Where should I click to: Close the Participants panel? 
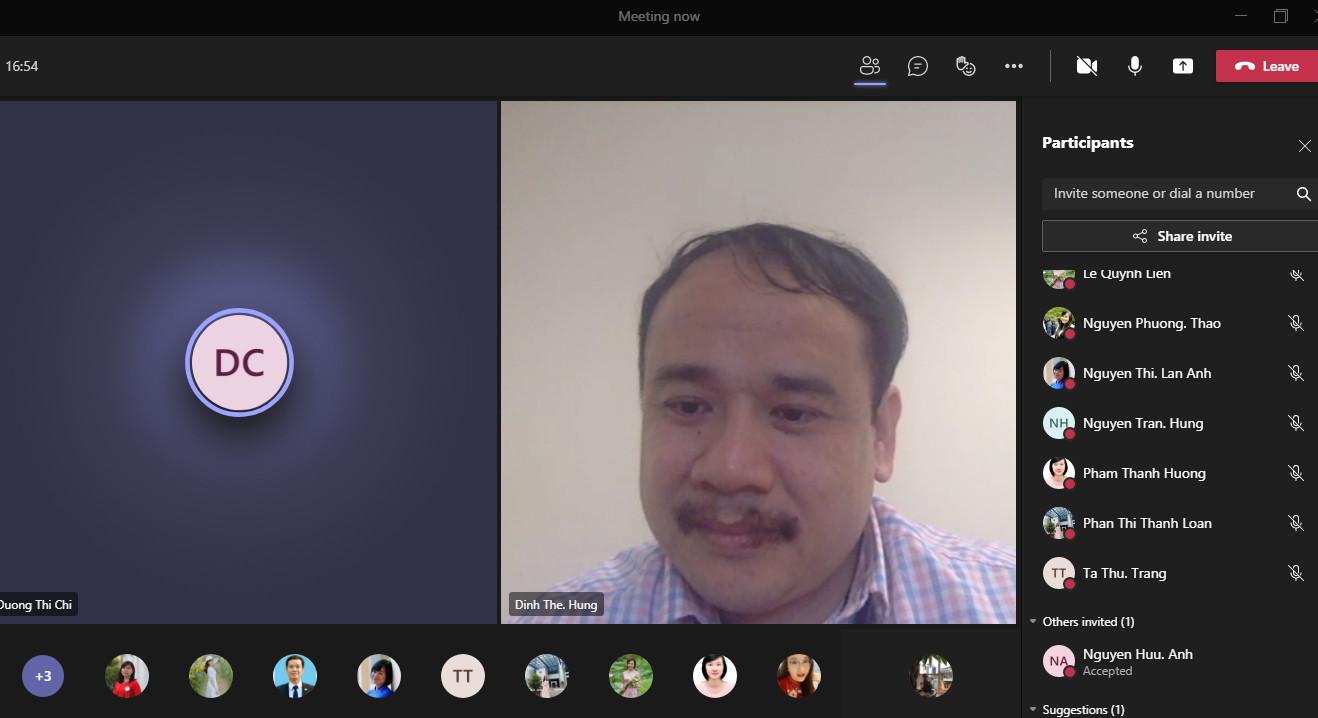click(1304, 146)
